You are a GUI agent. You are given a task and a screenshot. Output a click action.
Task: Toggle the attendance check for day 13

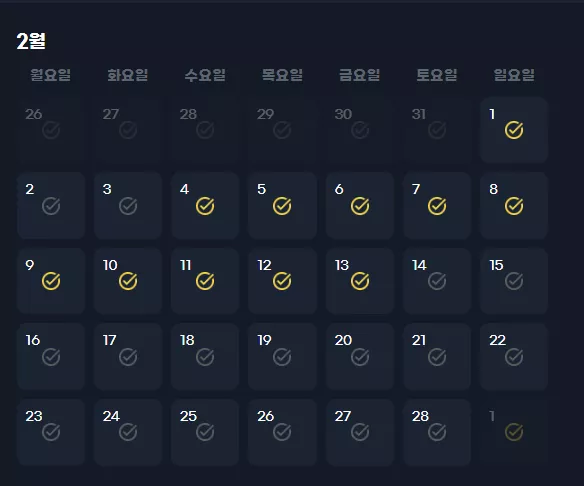tap(360, 281)
